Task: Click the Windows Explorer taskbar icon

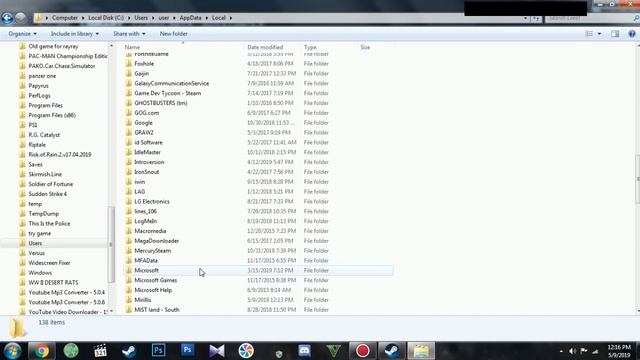Action: (x=421, y=351)
